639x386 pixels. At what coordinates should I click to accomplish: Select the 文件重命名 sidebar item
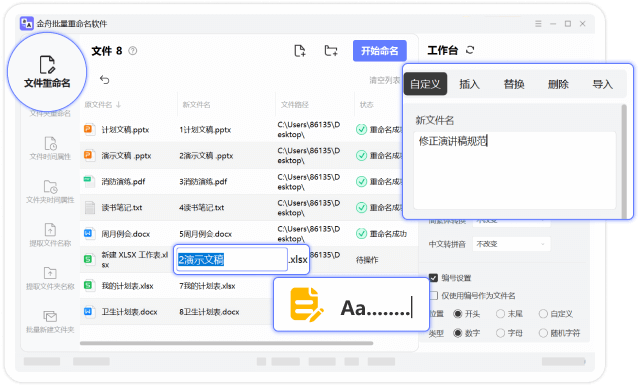[x=47, y=72]
